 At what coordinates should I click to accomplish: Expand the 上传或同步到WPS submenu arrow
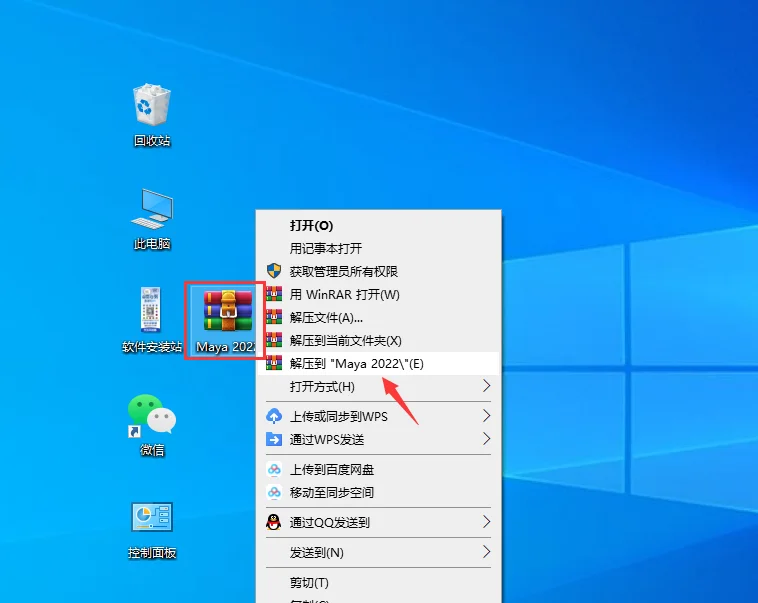click(x=486, y=416)
